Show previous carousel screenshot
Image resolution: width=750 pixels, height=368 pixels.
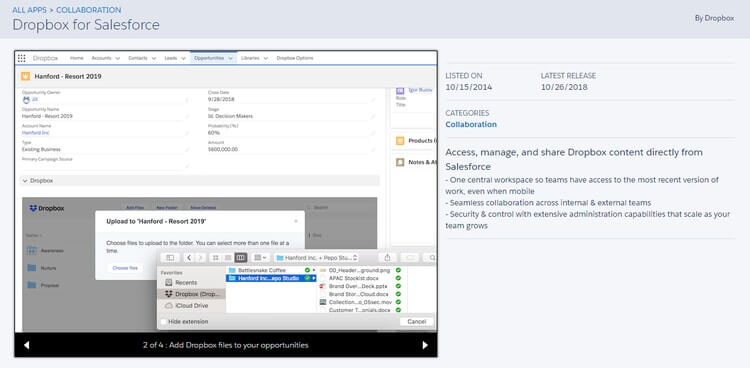tap(26, 345)
